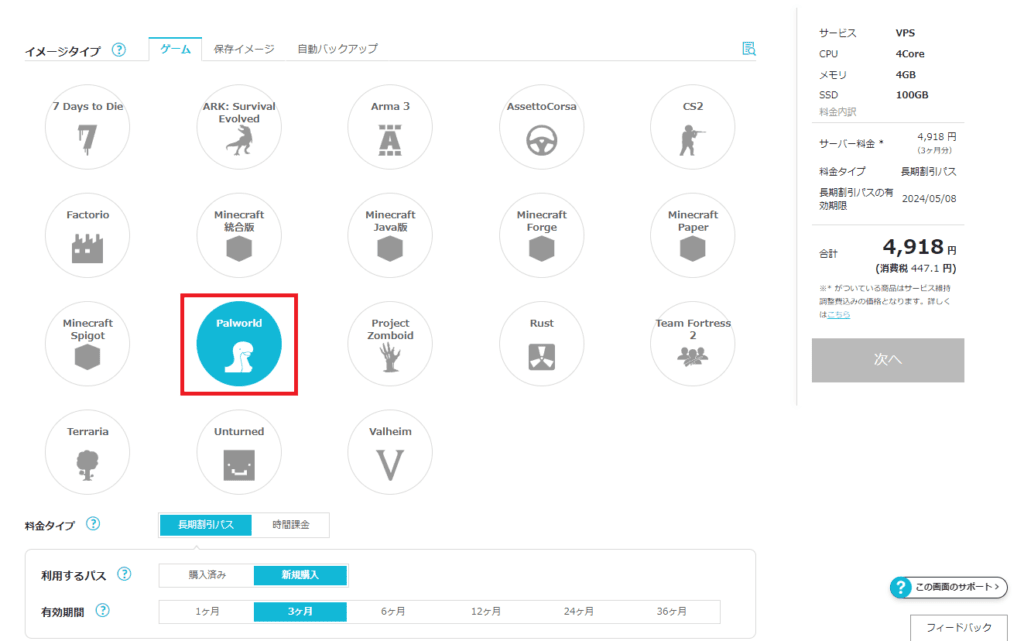Click the 4,918 円 total price
Screen dimensions: 1024x641
[x=920, y=247]
